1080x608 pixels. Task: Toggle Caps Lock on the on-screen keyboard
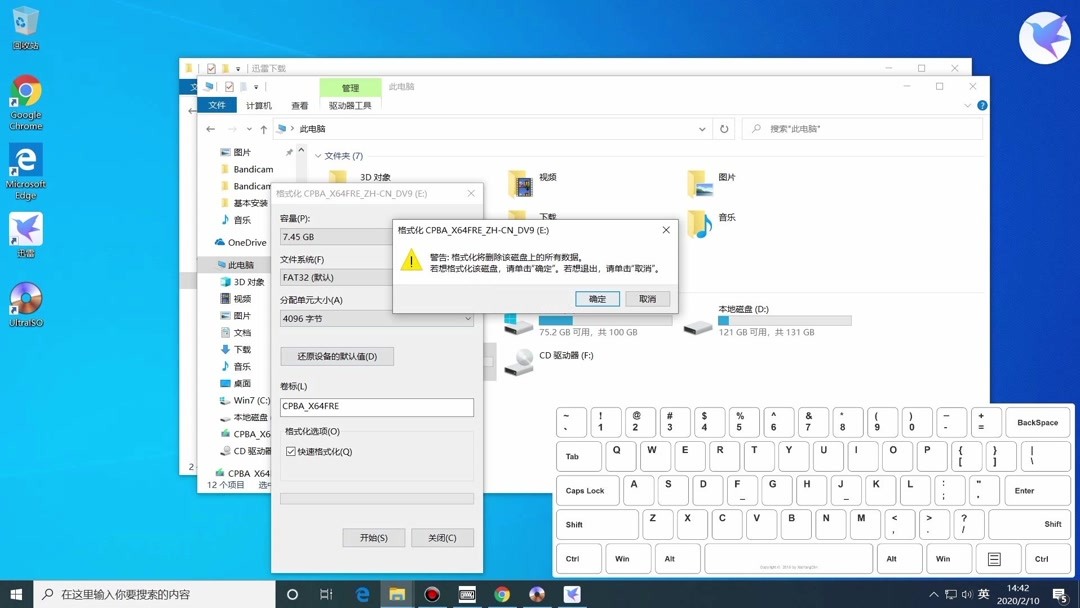pos(586,490)
